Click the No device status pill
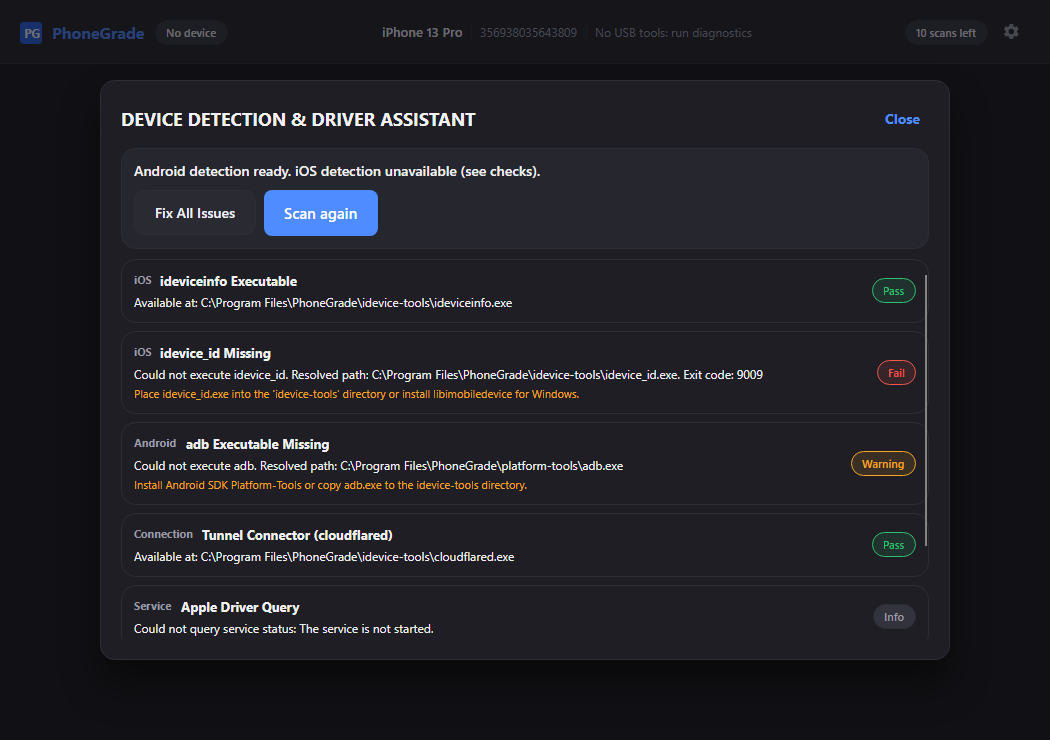The height and width of the screenshot is (740, 1050). click(x=191, y=33)
